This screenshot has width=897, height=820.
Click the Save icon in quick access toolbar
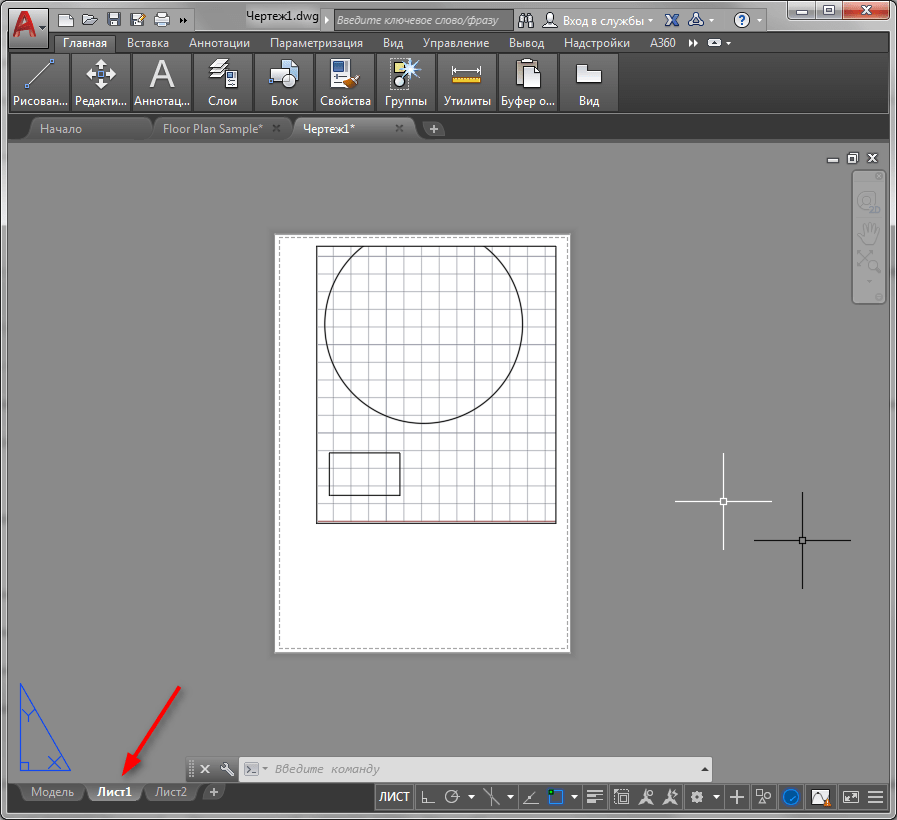(x=113, y=19)
